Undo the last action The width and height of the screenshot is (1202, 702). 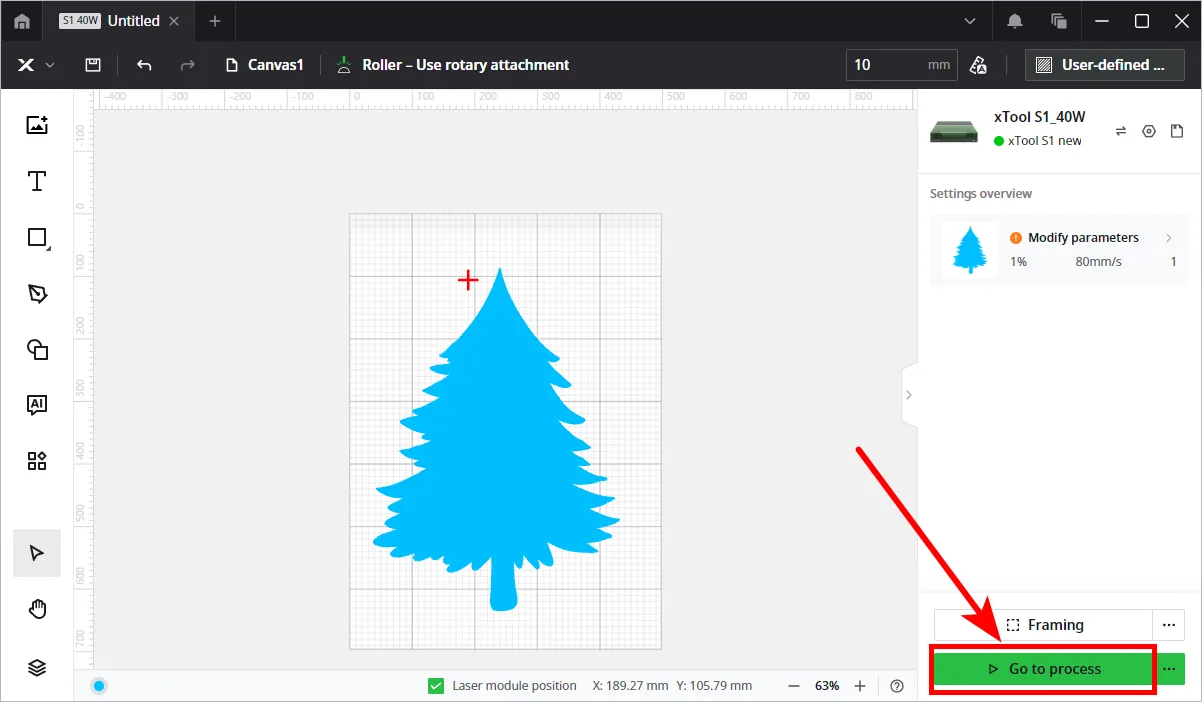pos(144,65)
